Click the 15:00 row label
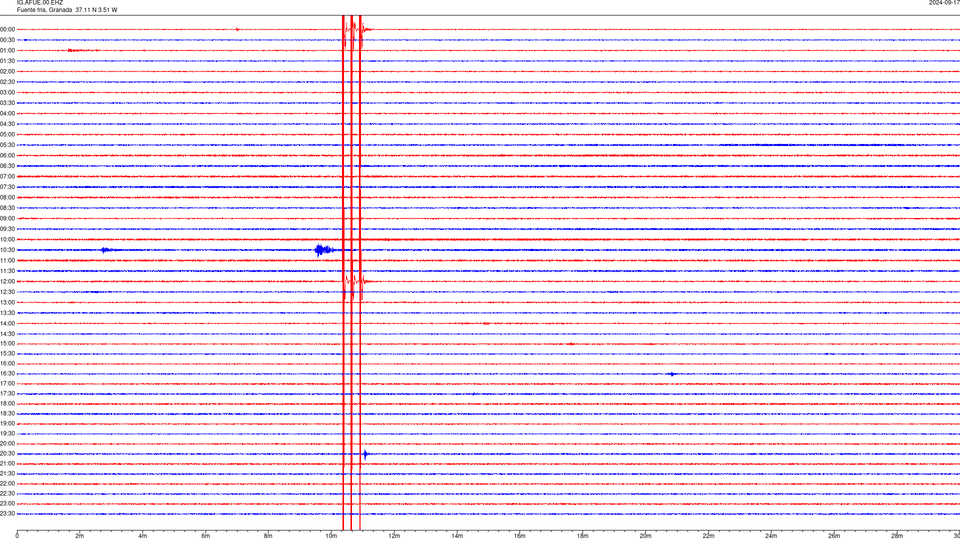The width and height of the screenshot is (960, 540). click(x=8, y=344)
